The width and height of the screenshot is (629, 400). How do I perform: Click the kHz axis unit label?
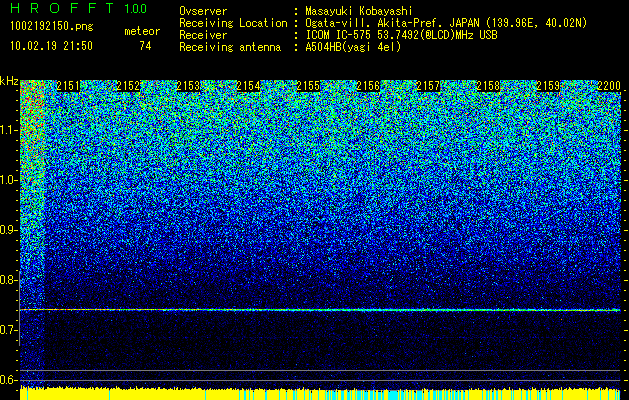[9, 81]
